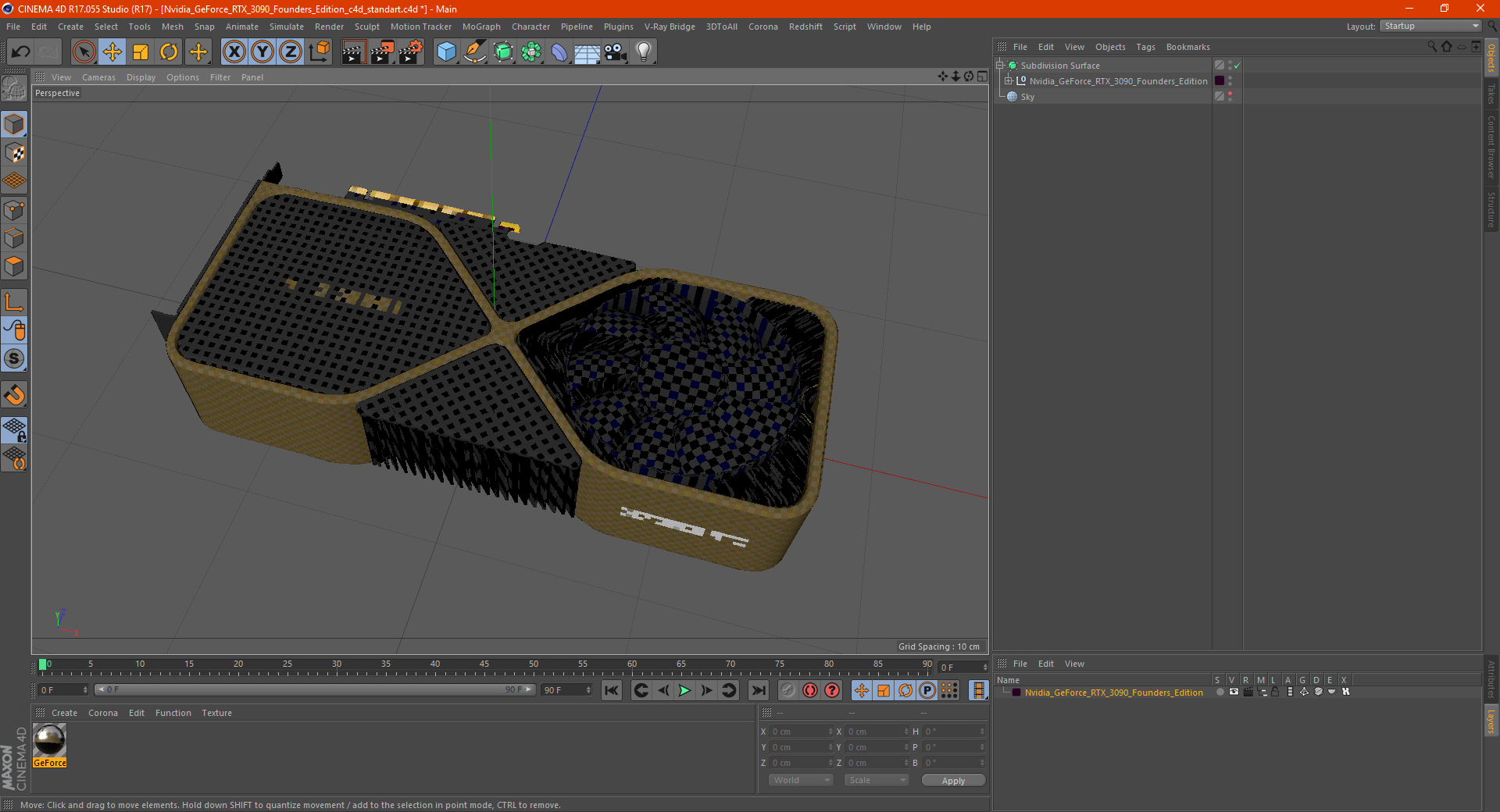Click the Locked Workplane icon
Screen dimensions: 1500x812
15,429
